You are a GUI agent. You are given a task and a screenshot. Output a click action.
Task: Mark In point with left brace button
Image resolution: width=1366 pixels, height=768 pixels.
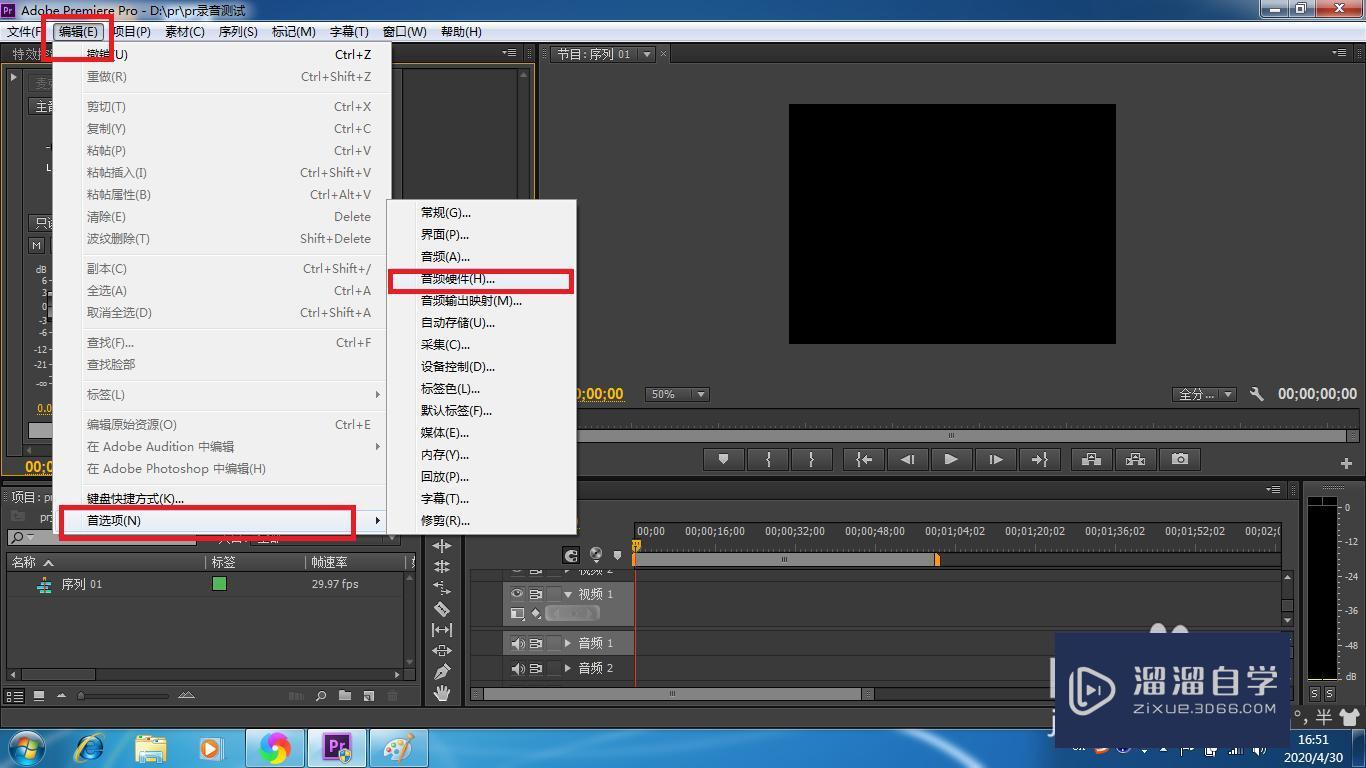tap(768, 459)
